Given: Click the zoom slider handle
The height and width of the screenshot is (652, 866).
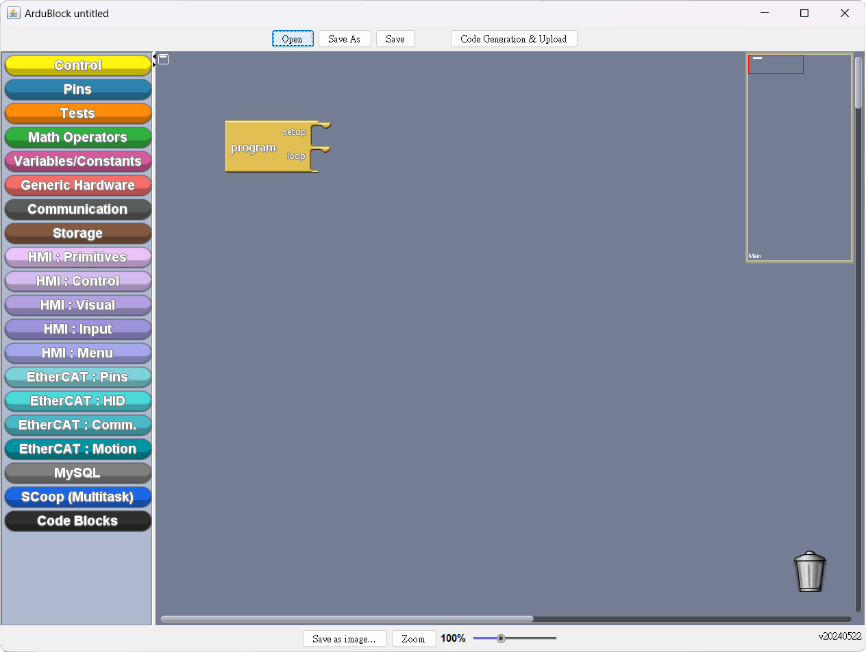Looking at the screenshot, I should (x=501, y=638).
